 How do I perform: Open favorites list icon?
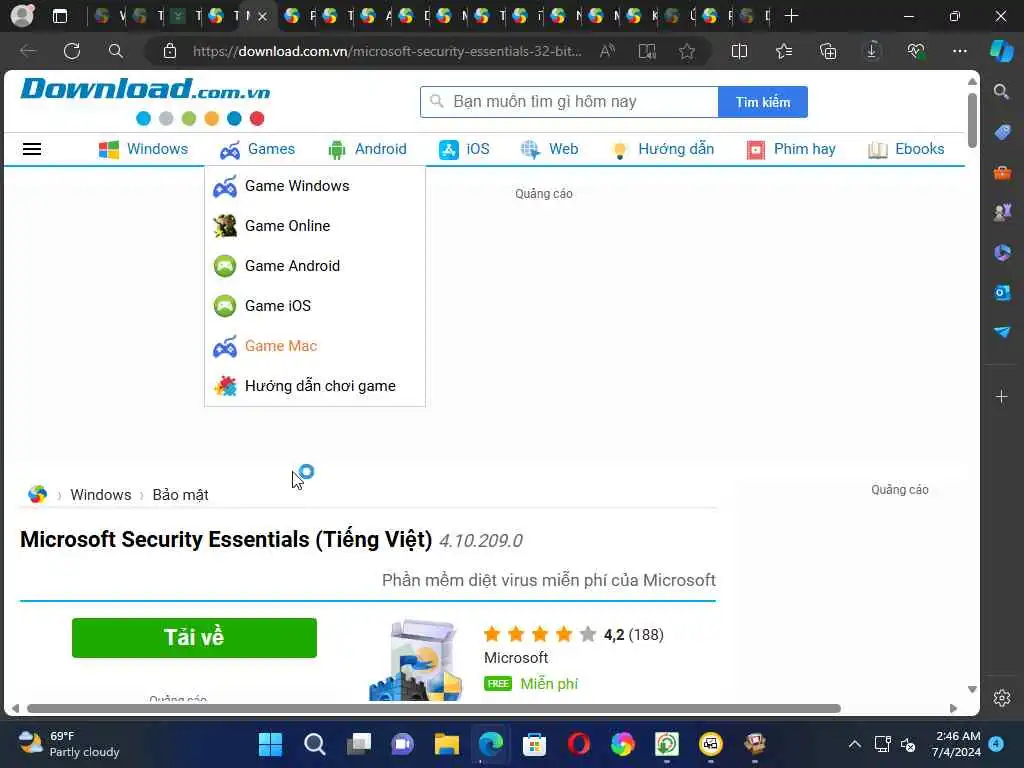click(784, 51)
